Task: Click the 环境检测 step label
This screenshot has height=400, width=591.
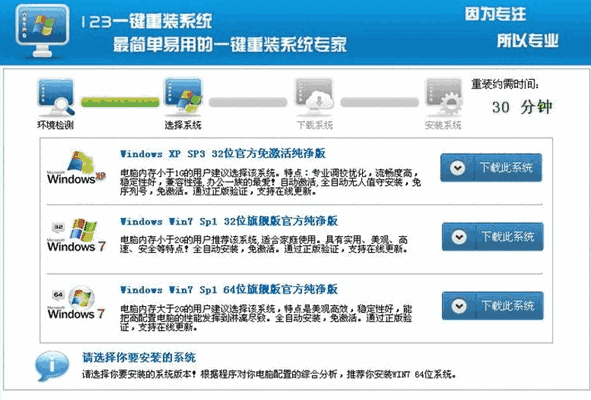Action: 55,125
